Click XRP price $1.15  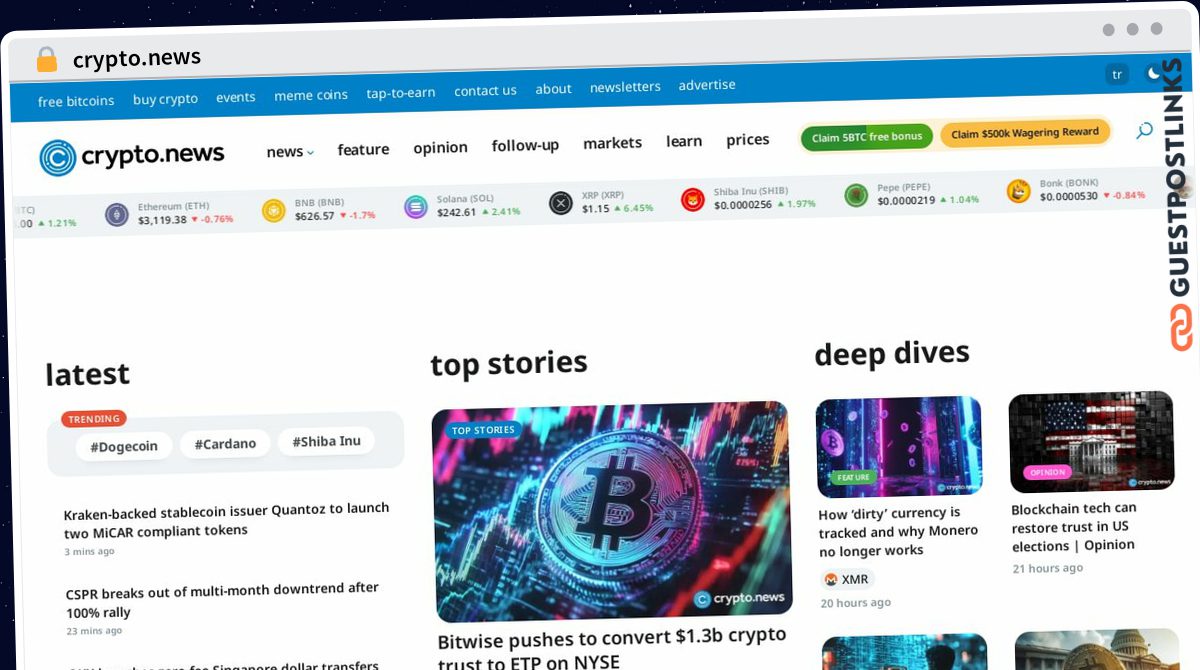point(596,209)
